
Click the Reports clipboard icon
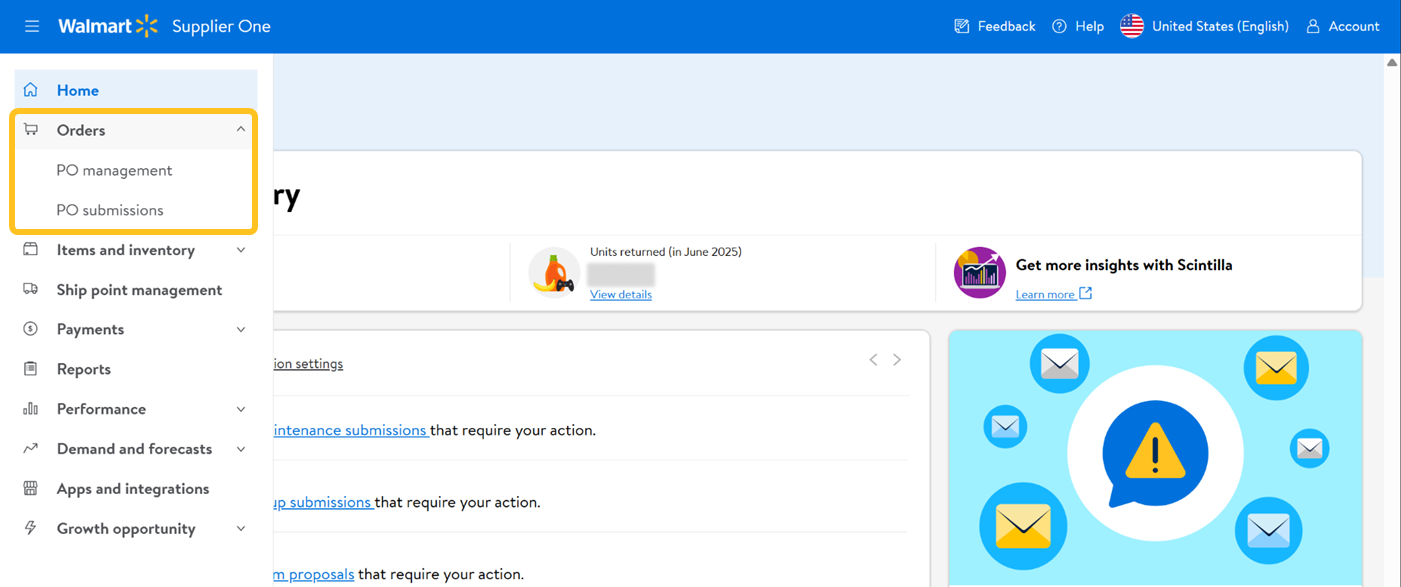coord(31,369)
